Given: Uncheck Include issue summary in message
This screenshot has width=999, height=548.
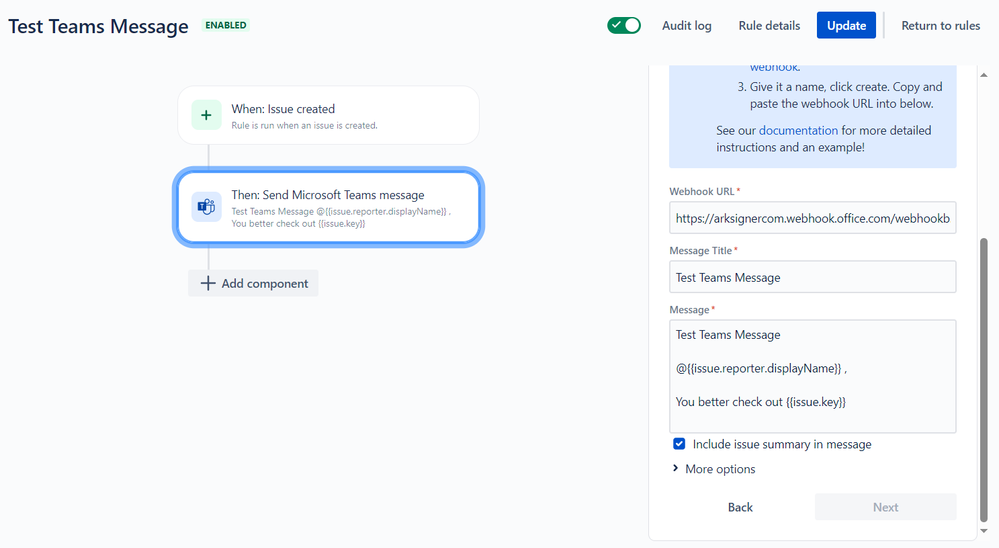Looking at the screenshot, I should click(x=679, y=444).
